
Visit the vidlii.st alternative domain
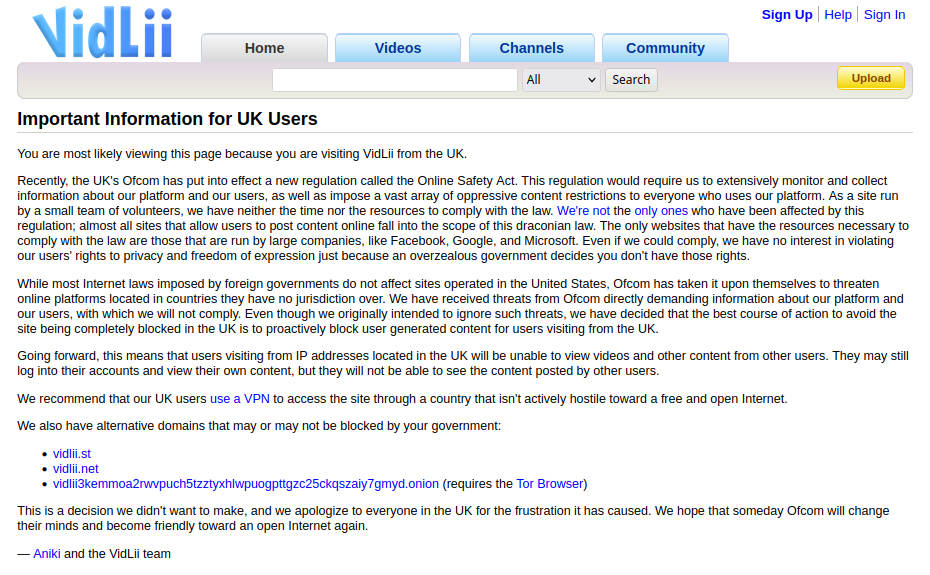click(x=72, y=453)
